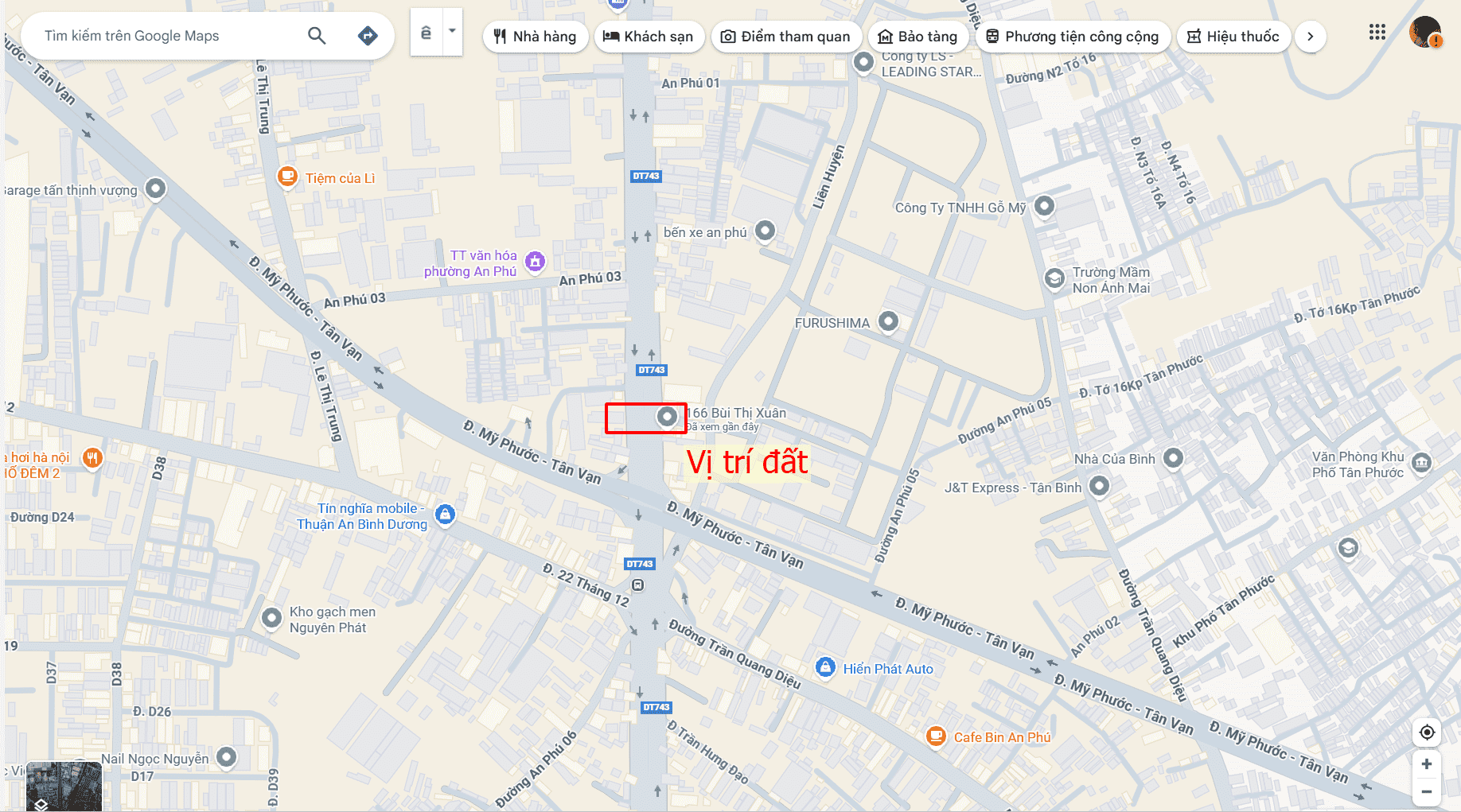Choose the Bảo tàng category chip
This screenshot has width=1461, height=812.
[x=918, y=37]
